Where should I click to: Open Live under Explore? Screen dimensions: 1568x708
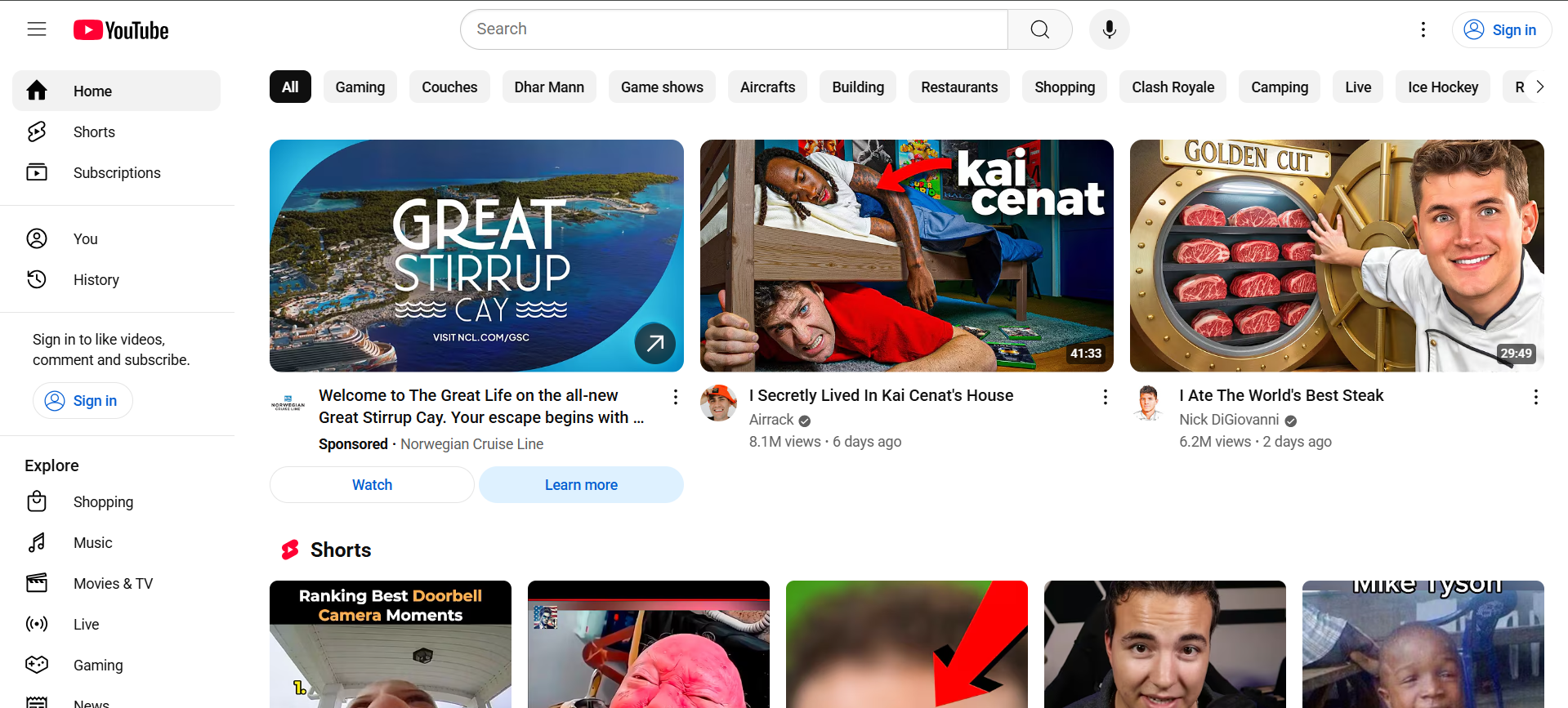coord(116,624)
